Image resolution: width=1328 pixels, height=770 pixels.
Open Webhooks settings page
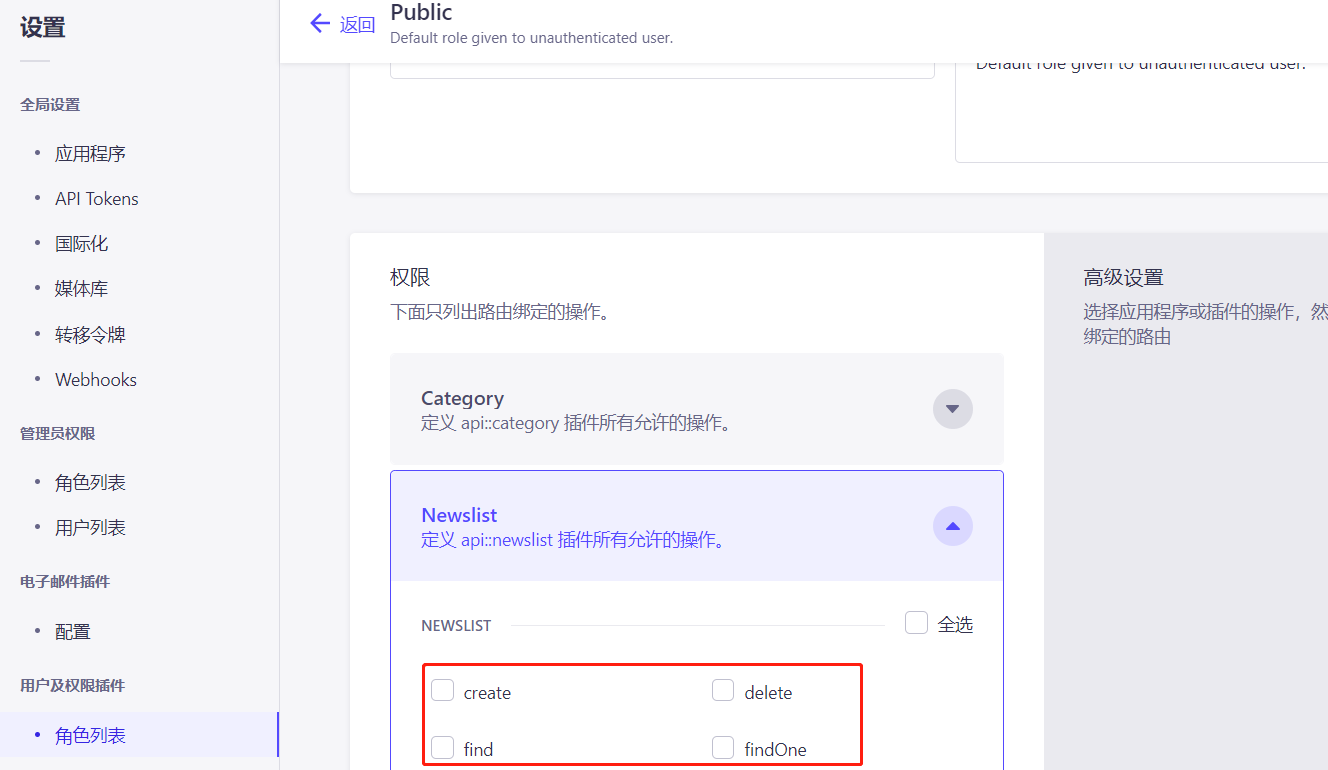point(96,380)
